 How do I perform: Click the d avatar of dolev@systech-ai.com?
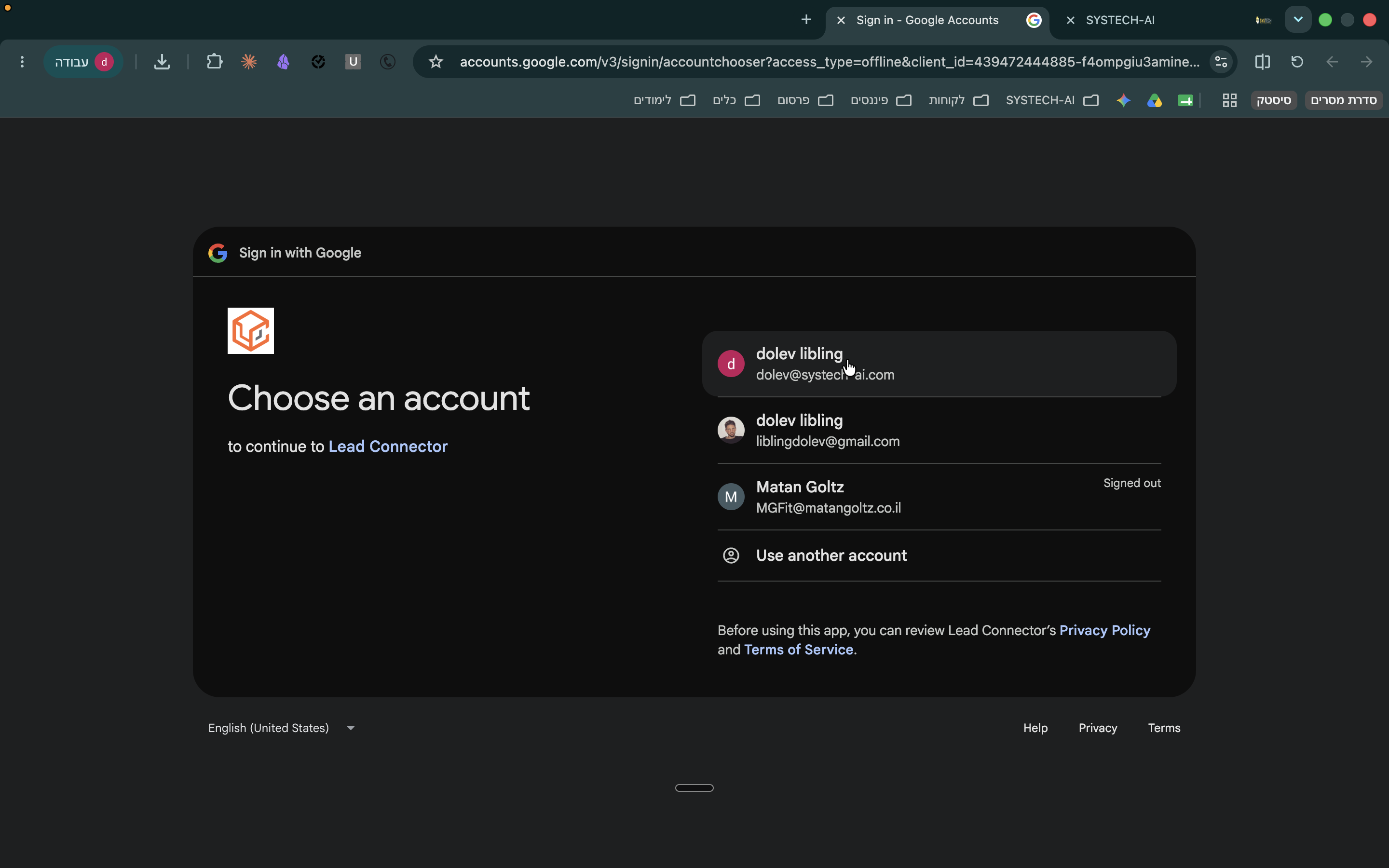click(731, 364)
